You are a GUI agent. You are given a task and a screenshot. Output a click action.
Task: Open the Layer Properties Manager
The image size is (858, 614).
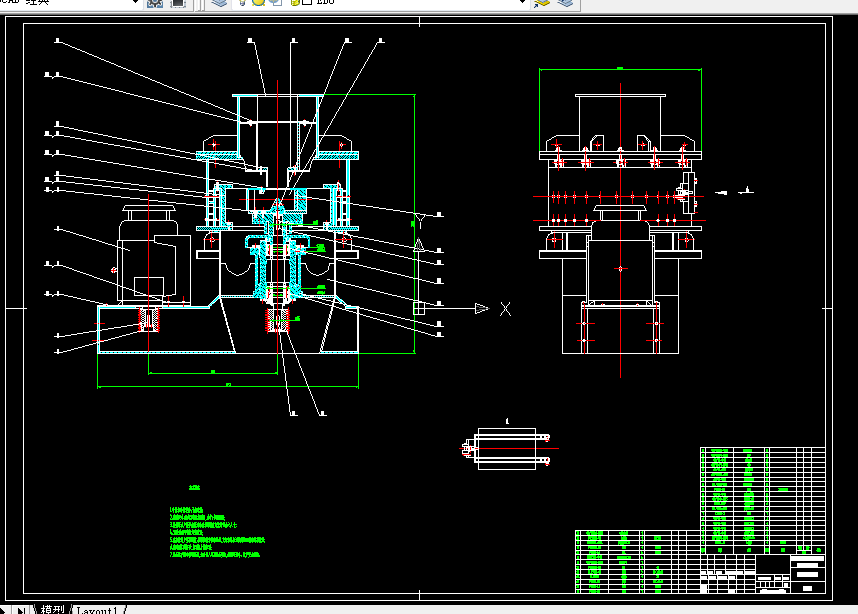point(219,3)
